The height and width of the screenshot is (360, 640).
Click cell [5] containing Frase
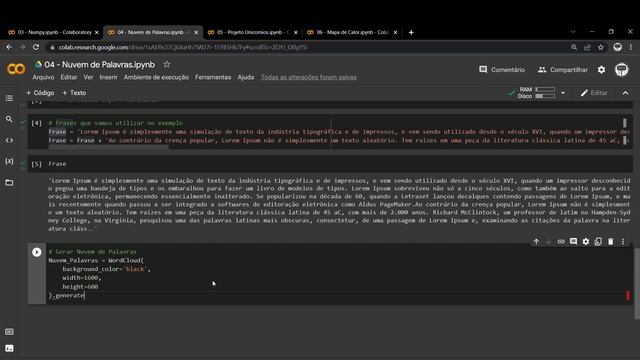click(x=330, y=164)
